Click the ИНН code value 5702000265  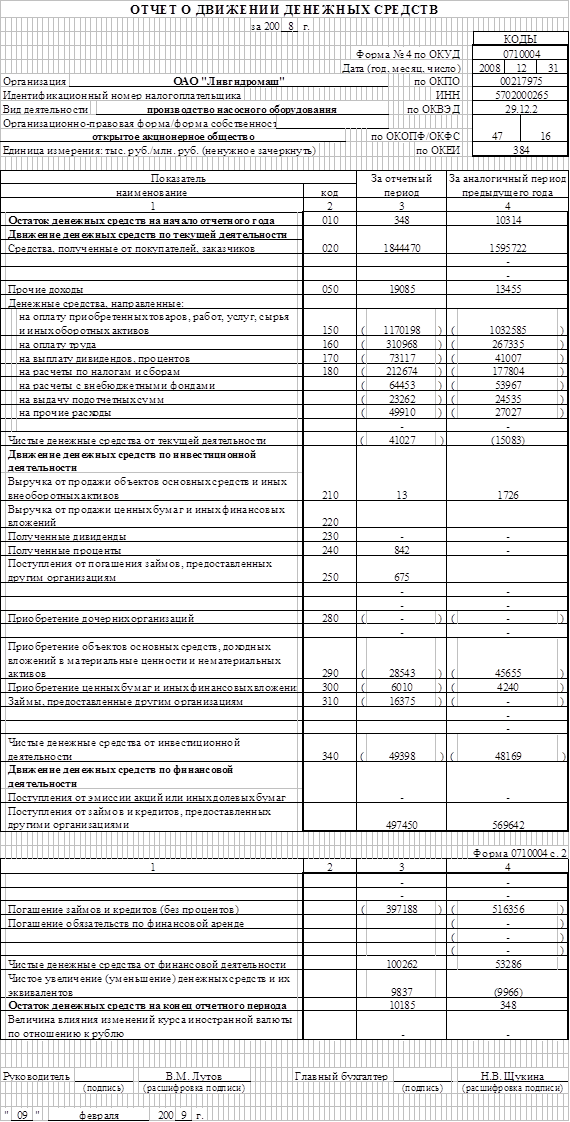pyautogui.click(x=521, y=95)
